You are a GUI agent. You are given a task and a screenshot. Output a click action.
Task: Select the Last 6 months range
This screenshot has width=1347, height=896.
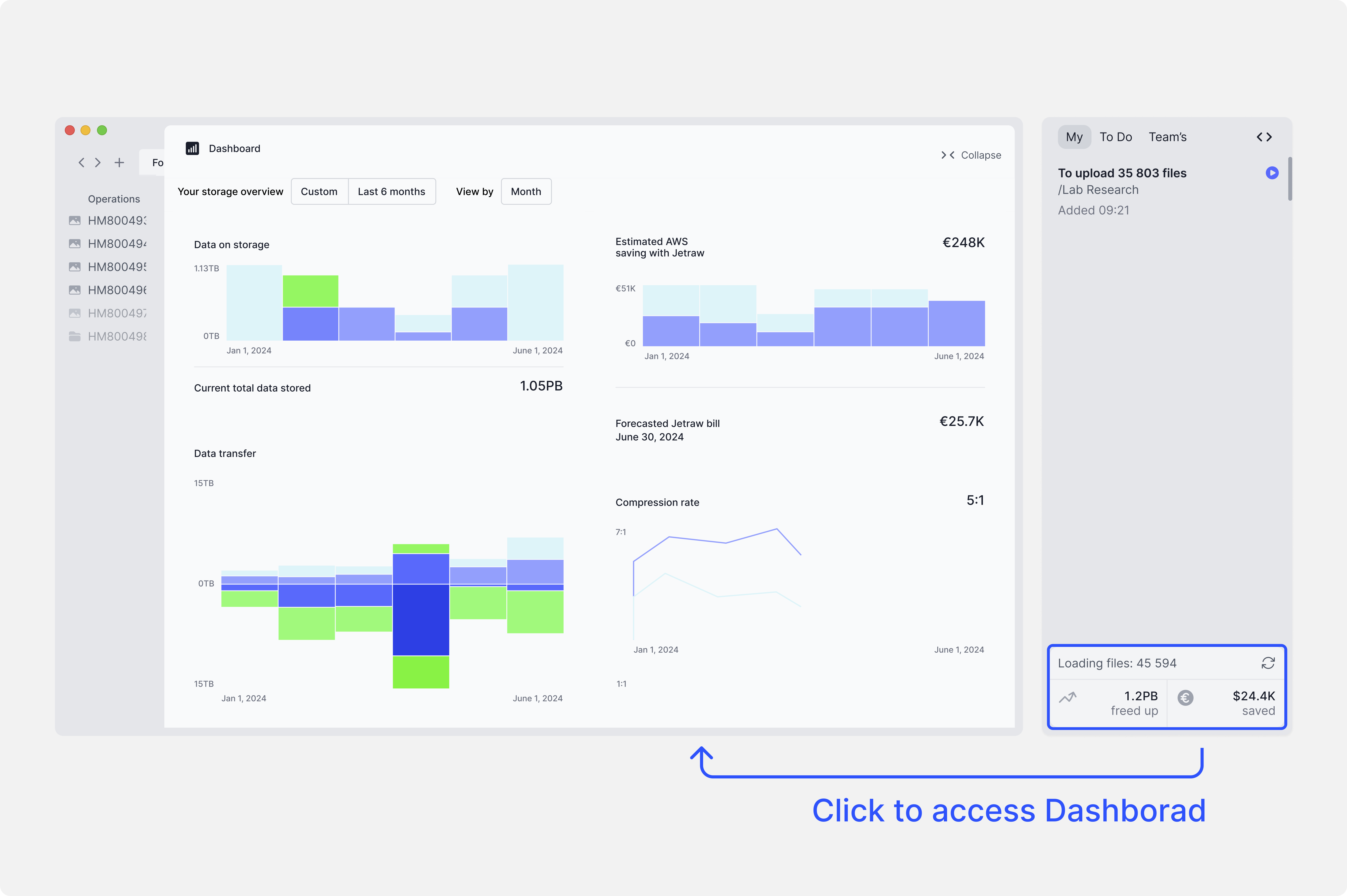(391, 191)
